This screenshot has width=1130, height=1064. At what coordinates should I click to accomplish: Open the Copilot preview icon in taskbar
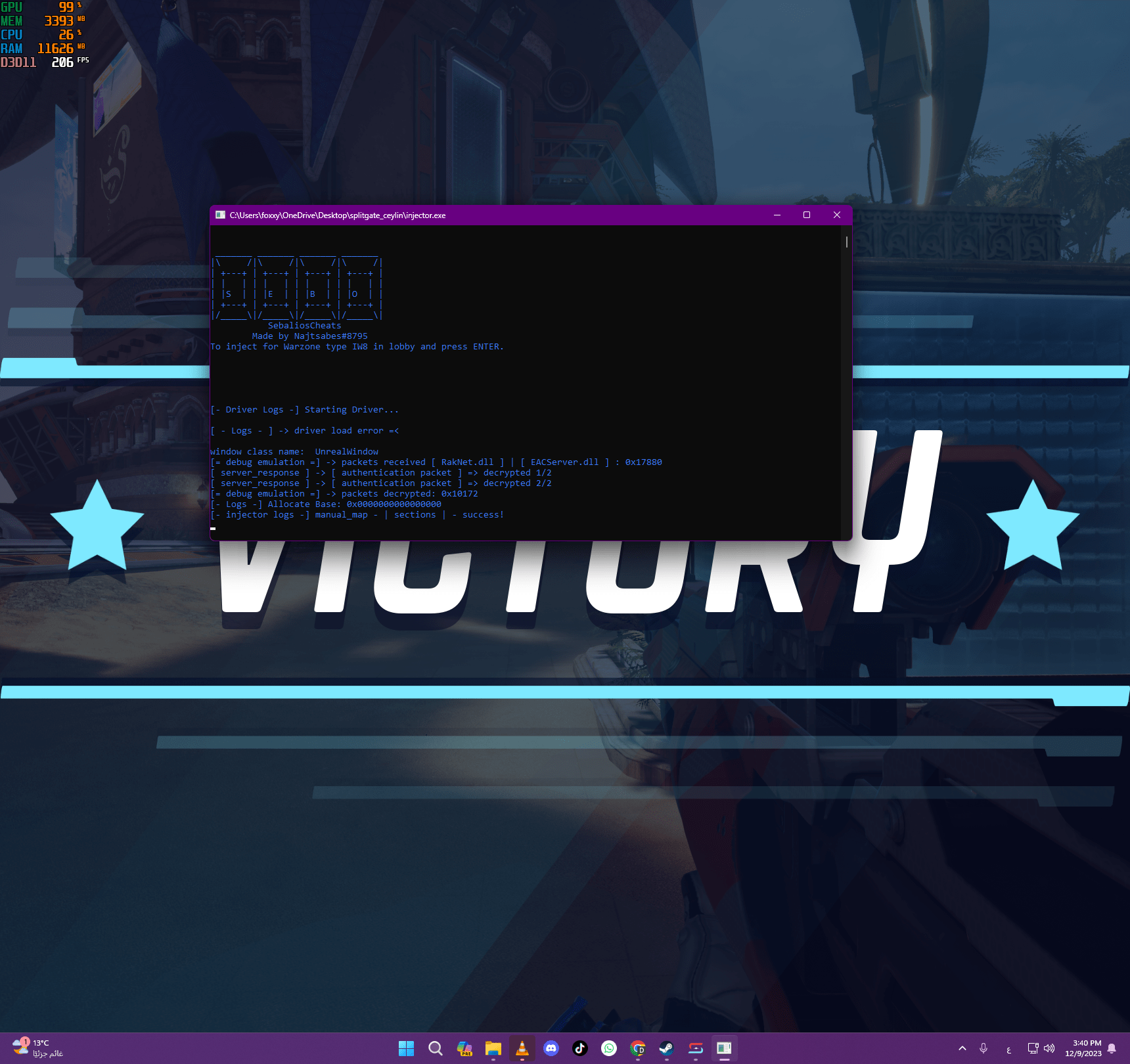[x=464, y=1048]
